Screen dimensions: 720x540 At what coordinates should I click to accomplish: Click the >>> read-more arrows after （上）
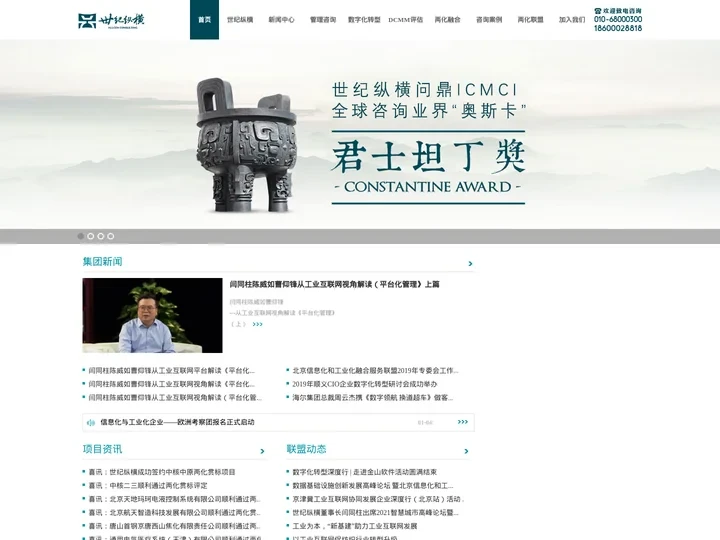click(258, 324)
